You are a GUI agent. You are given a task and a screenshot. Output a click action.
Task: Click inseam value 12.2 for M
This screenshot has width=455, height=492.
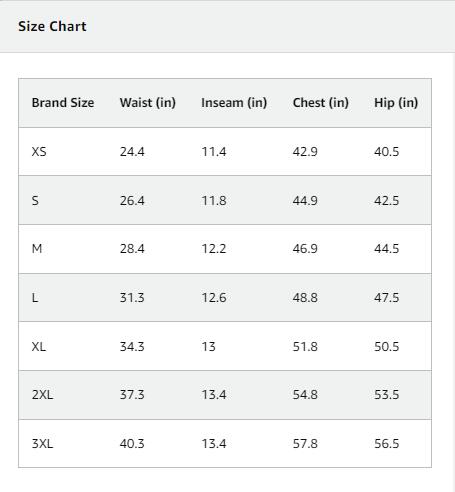pyautogui.click(x=214, y=249)
